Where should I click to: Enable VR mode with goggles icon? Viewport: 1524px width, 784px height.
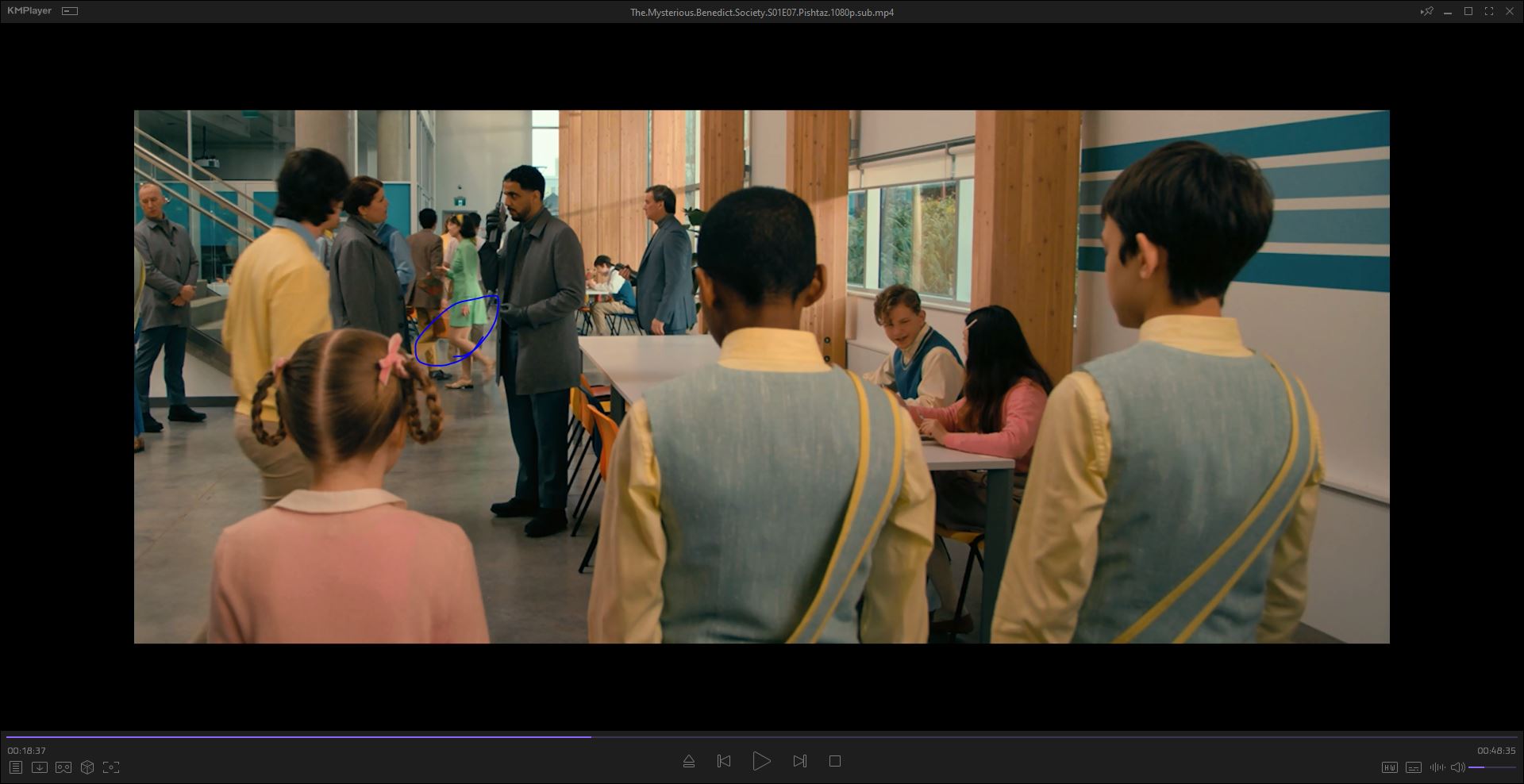coord(63,767)
